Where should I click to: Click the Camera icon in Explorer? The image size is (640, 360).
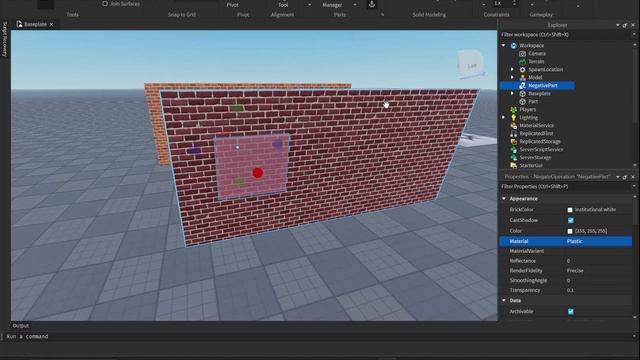pos(522,53)
